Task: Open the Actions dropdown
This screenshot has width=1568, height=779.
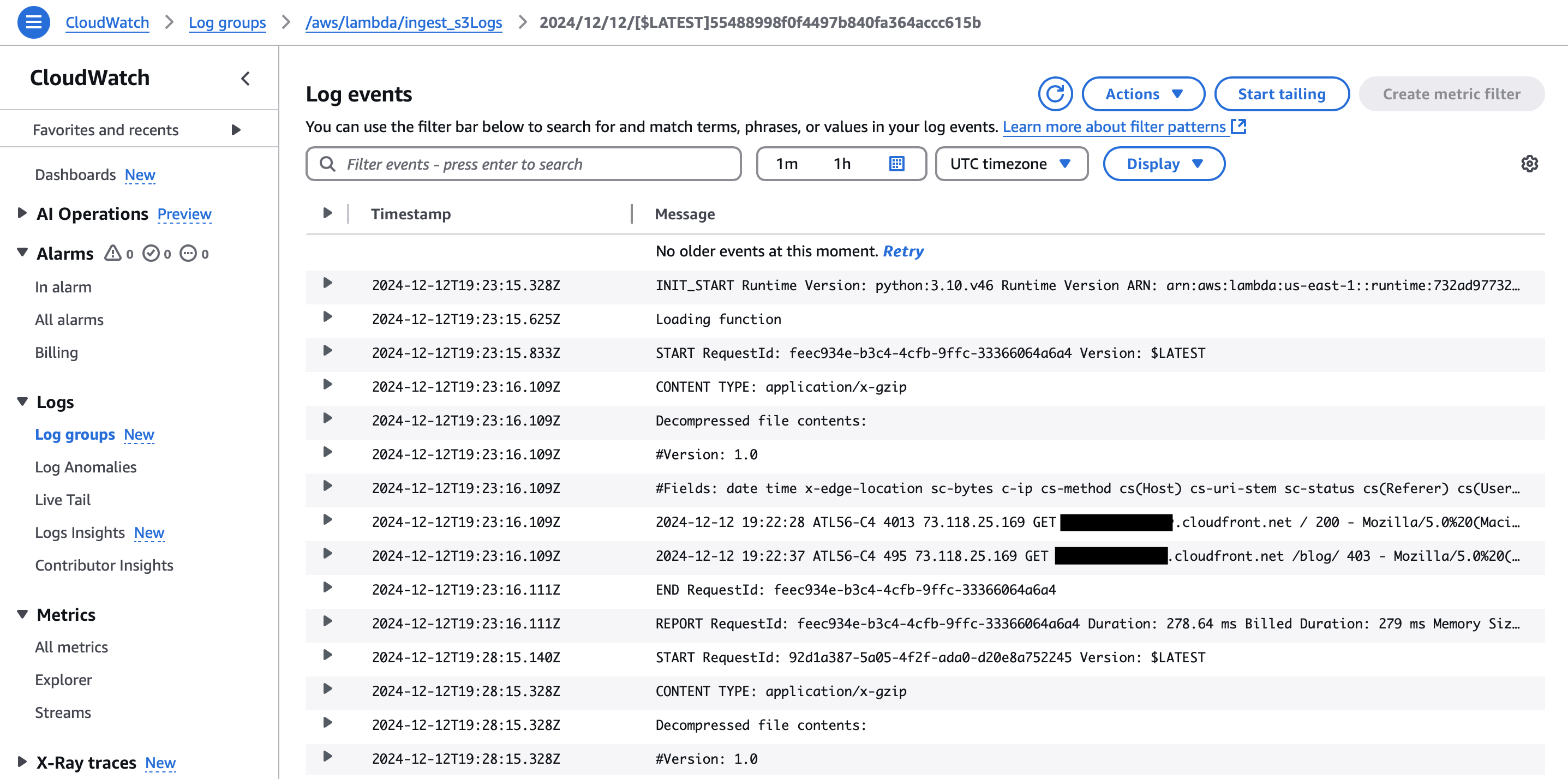Action: click(1143, 94)
